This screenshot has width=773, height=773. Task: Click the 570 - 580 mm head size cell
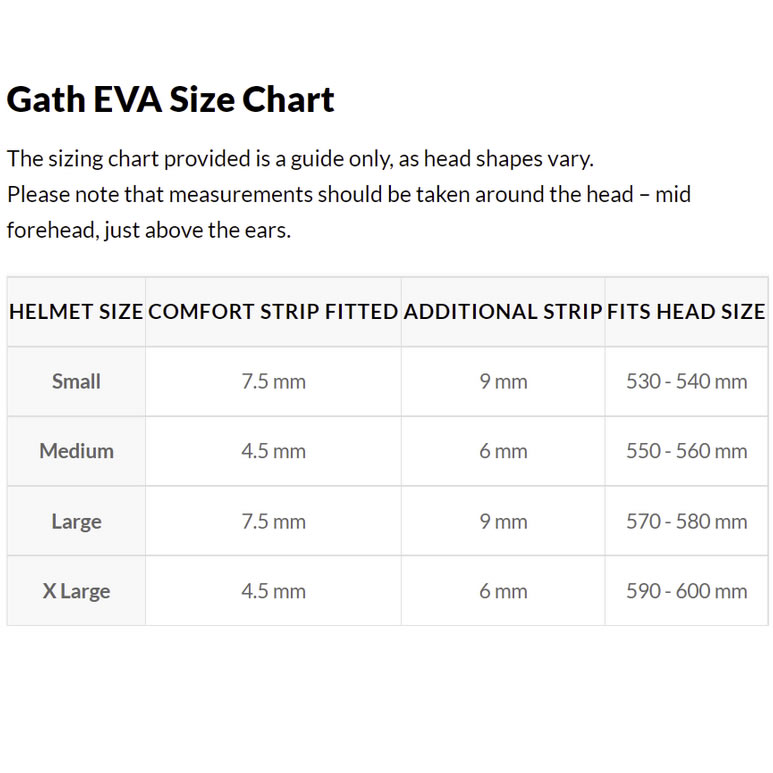(686, 521)
